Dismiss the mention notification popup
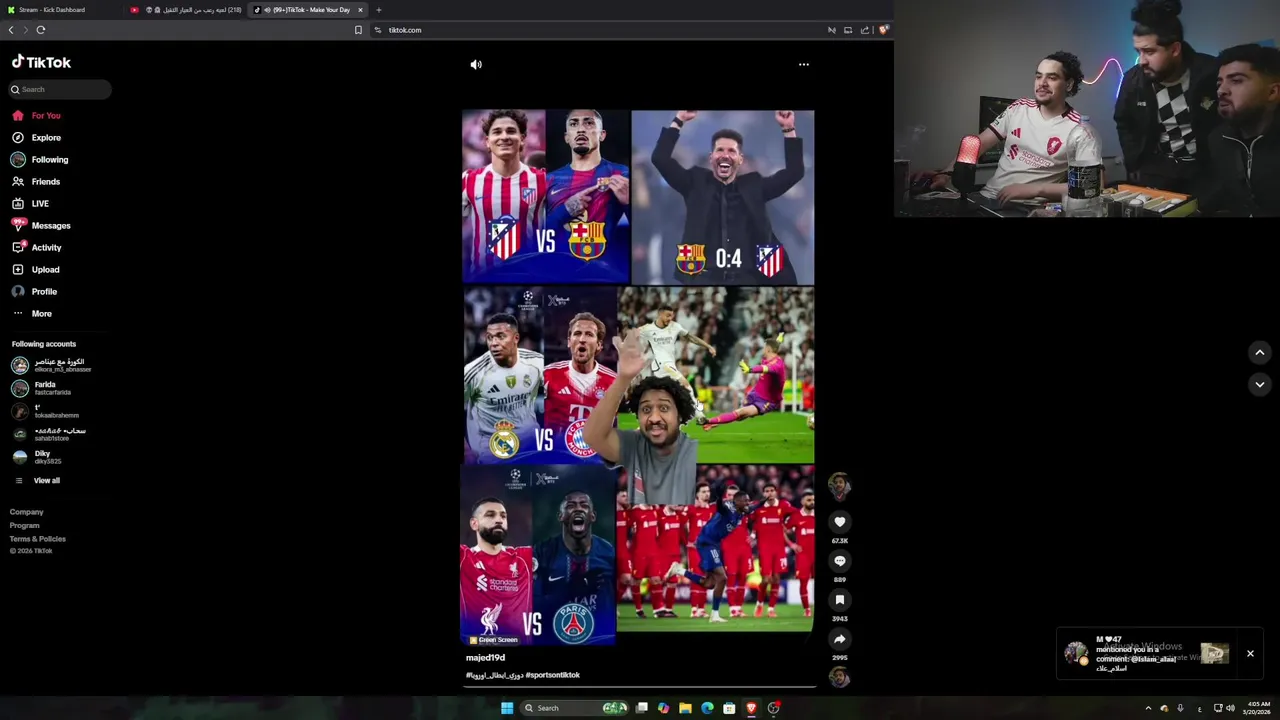Image resolution: width=1280 pixels, height=720 pixels. click(1250, 654)
